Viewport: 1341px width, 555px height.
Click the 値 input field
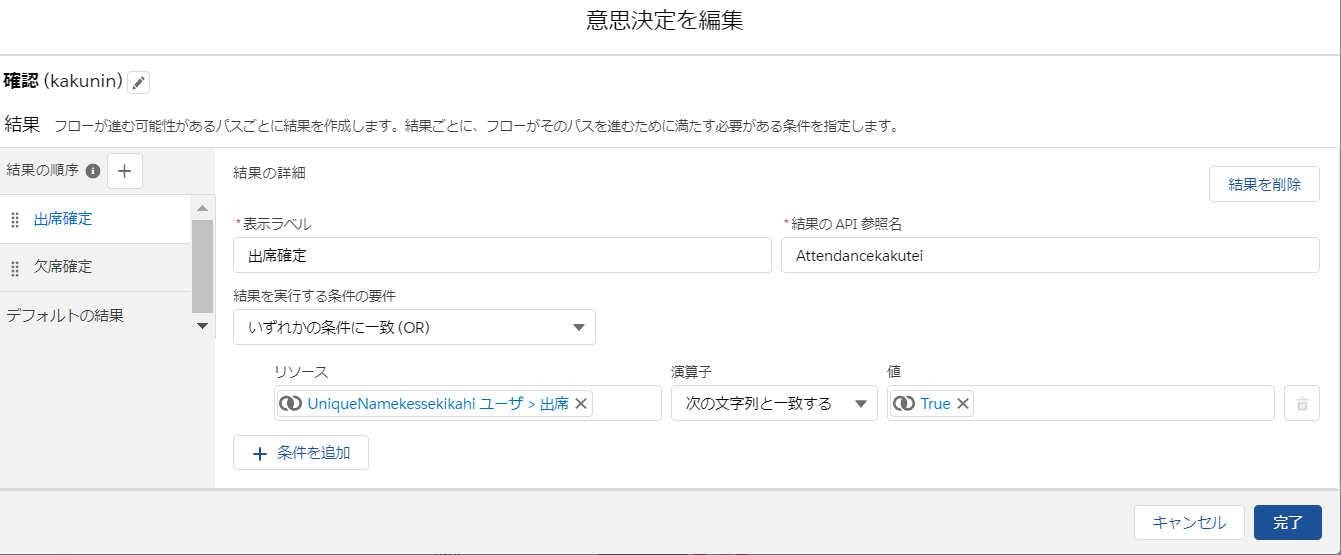click(x=1081, y=404)
